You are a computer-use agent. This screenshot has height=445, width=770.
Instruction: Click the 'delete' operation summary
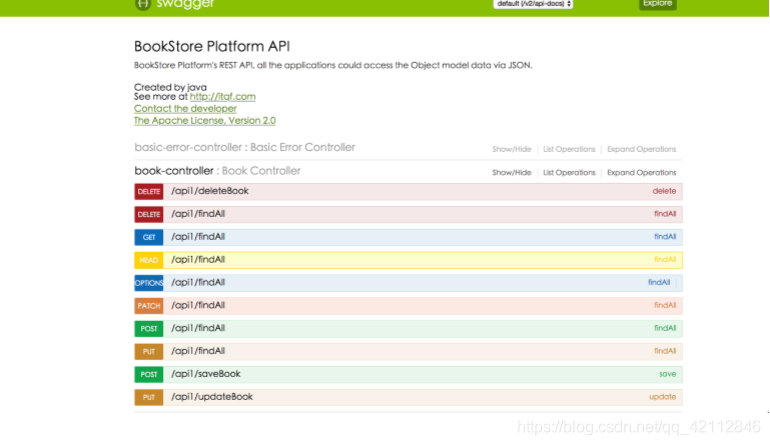(x=664, y=191)
